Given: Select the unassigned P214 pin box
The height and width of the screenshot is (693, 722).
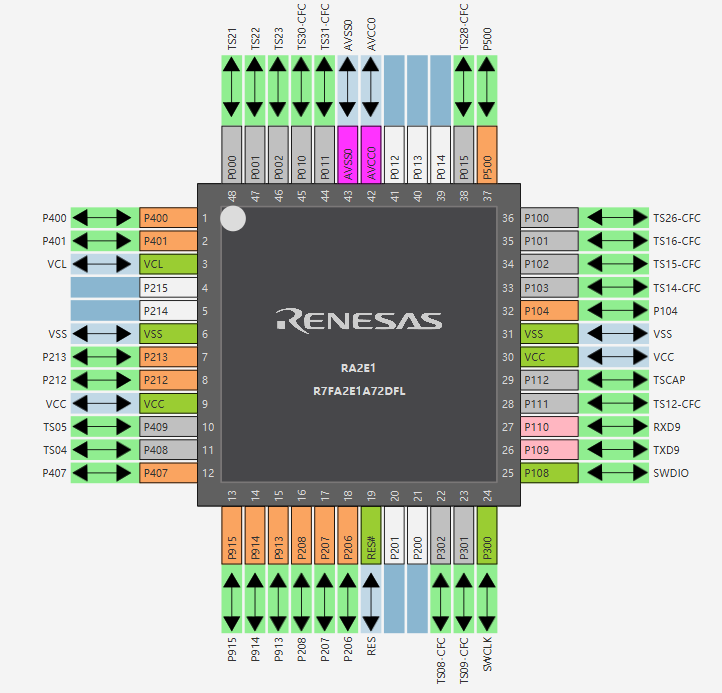Looking at the screenshot, I should 168,311.
